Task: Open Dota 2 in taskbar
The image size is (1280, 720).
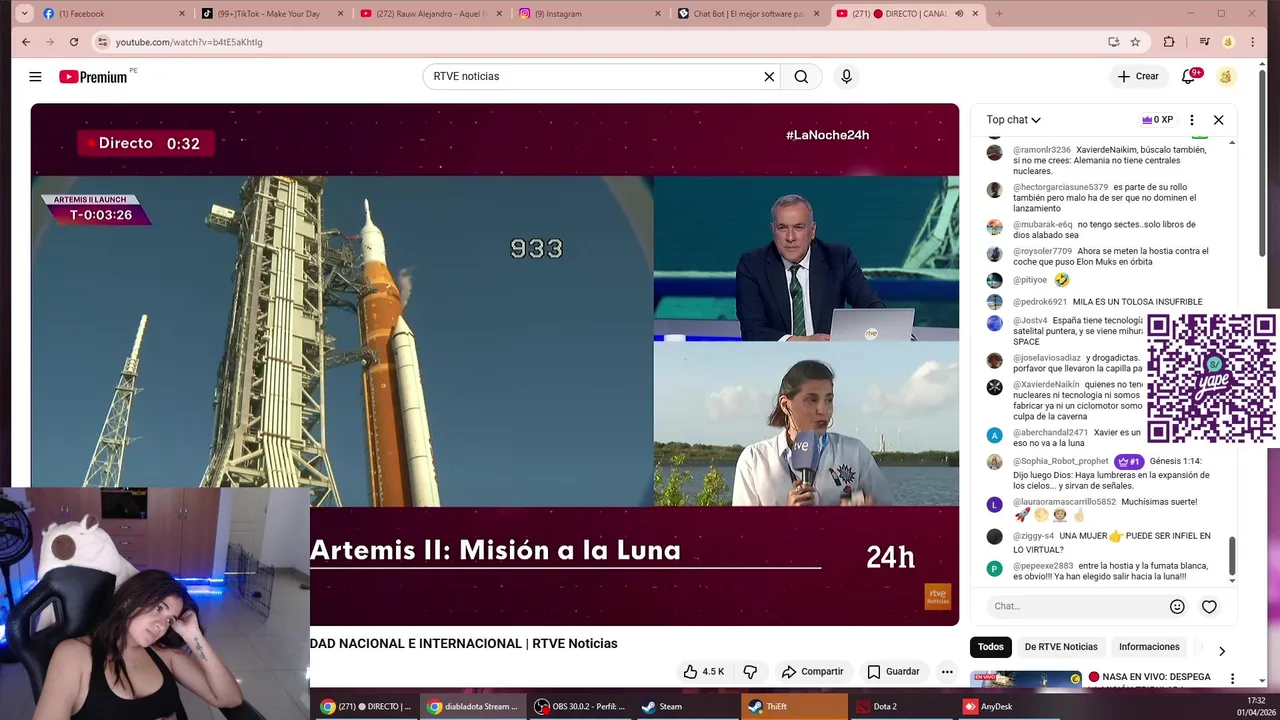Action: (x=900, y=707)
